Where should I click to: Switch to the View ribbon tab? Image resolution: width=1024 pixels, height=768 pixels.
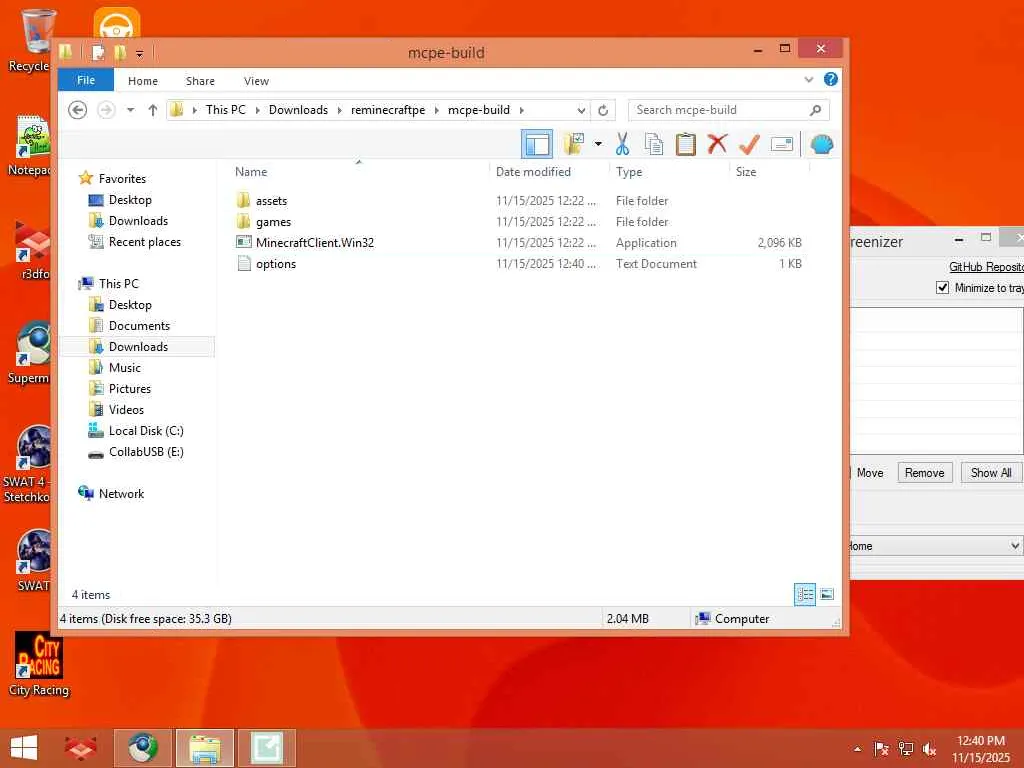tap(256, 81)
